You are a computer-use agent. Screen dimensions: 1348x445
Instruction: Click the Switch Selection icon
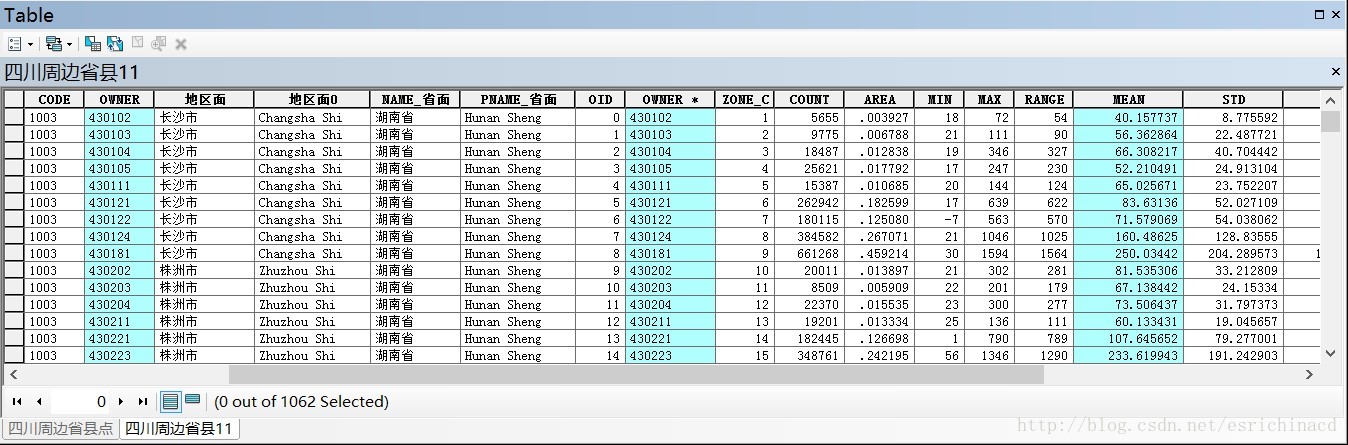click(x=115, y=44)
